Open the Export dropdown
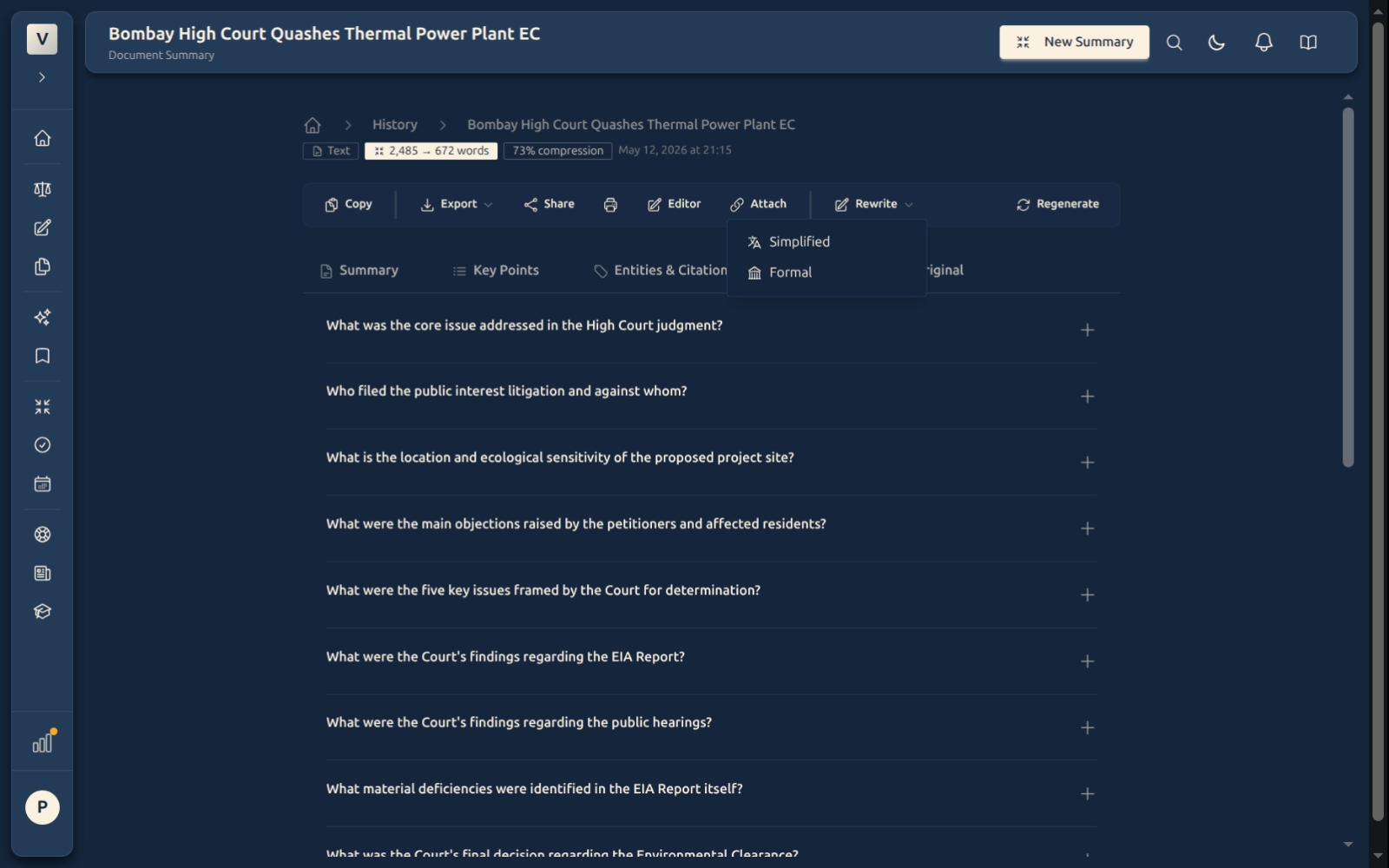 pos(457,204)
